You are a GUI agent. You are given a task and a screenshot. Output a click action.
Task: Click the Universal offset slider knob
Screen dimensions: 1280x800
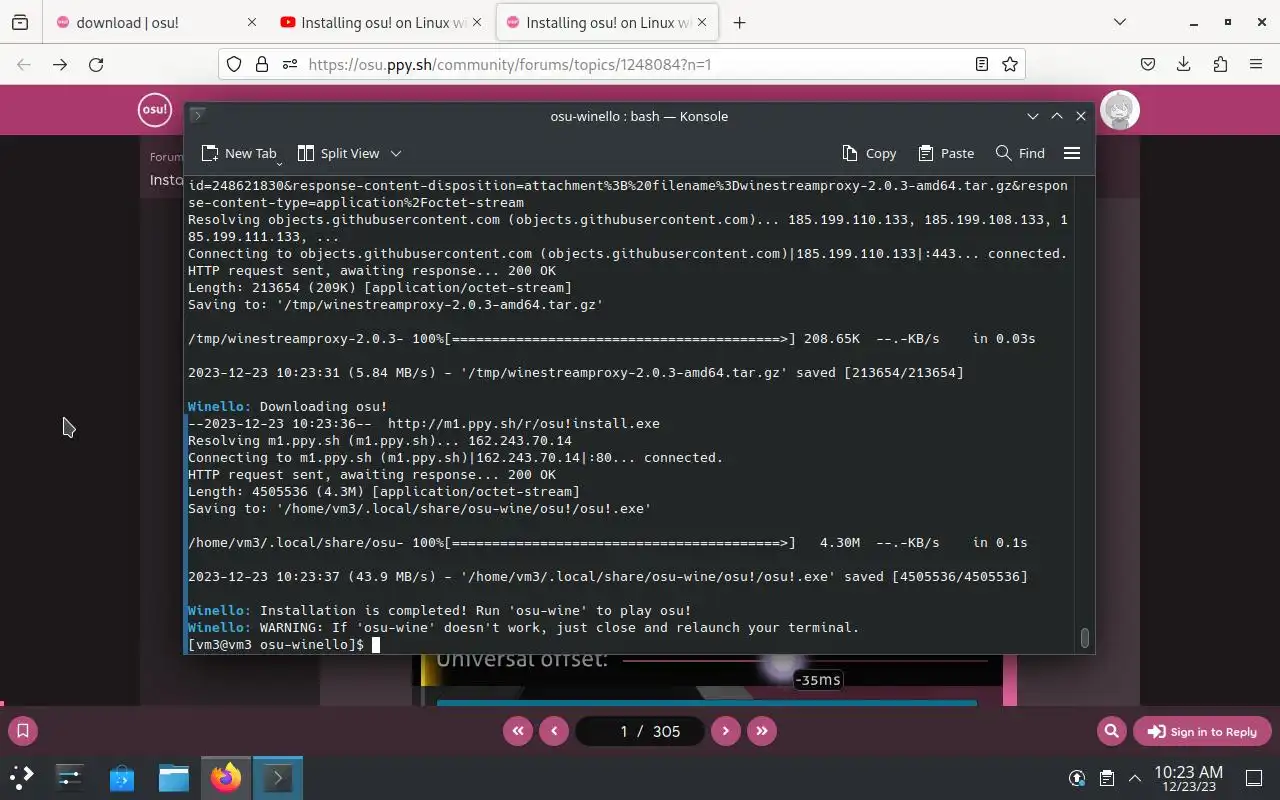[x=782, y=664]
